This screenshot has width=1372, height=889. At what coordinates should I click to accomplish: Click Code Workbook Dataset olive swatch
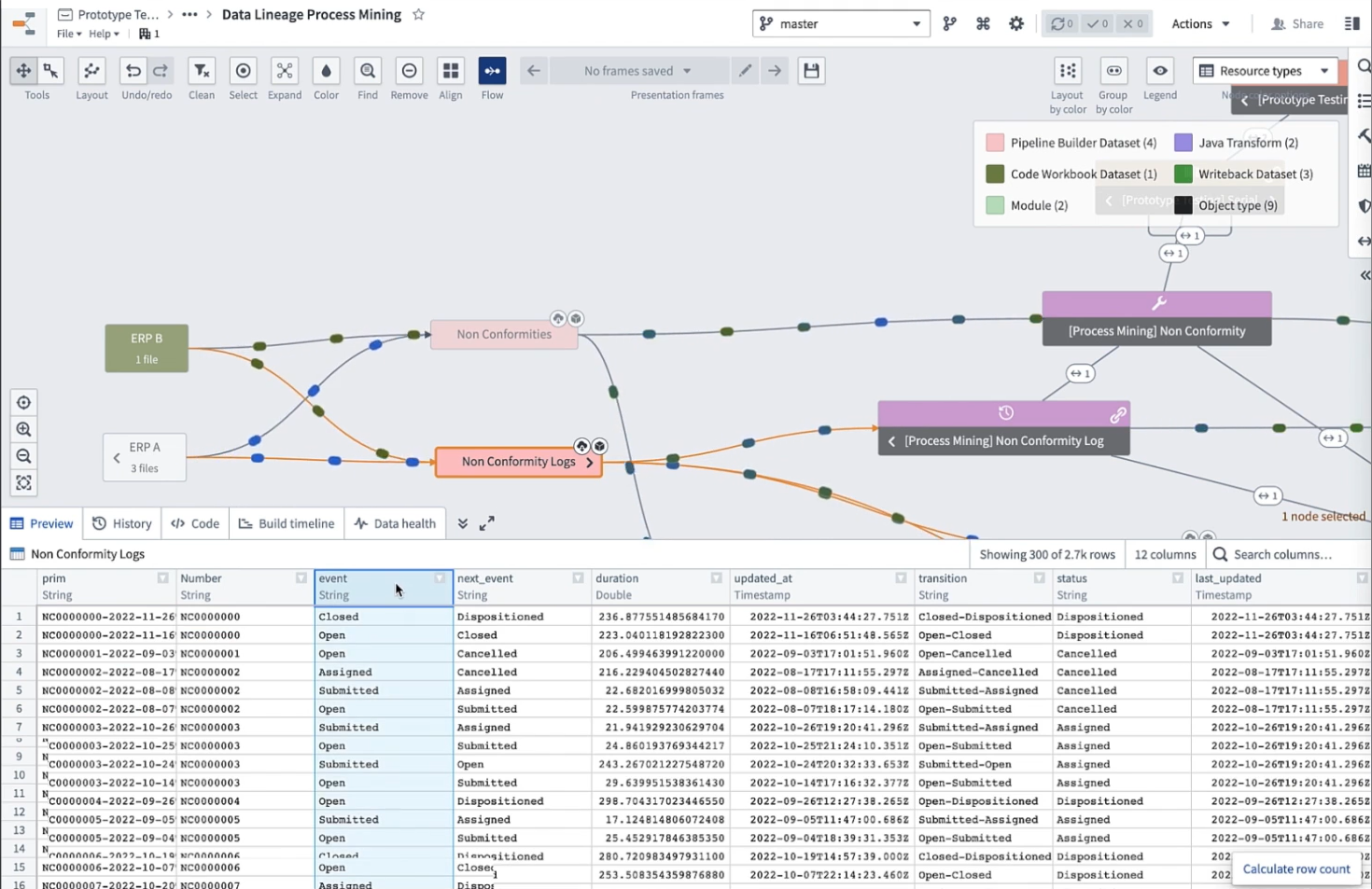pyautogui.click(x=995, y=174)
